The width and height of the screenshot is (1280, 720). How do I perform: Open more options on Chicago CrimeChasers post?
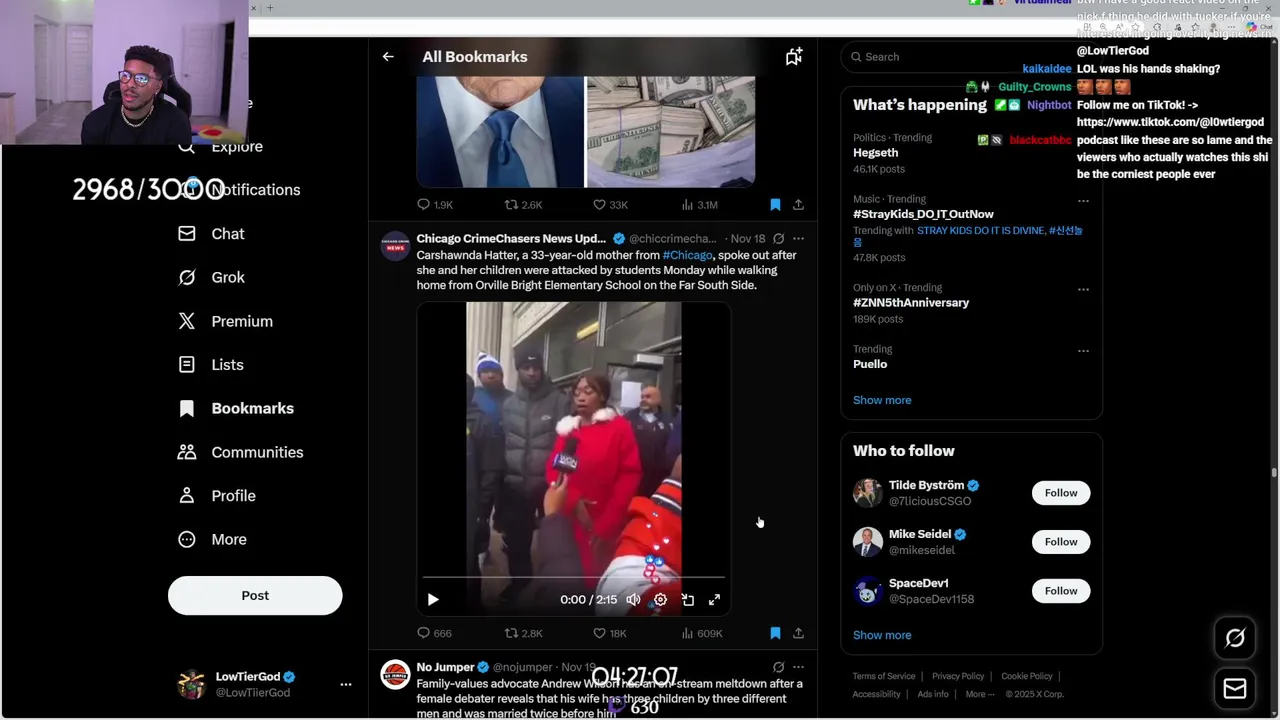tap(798, 239)
